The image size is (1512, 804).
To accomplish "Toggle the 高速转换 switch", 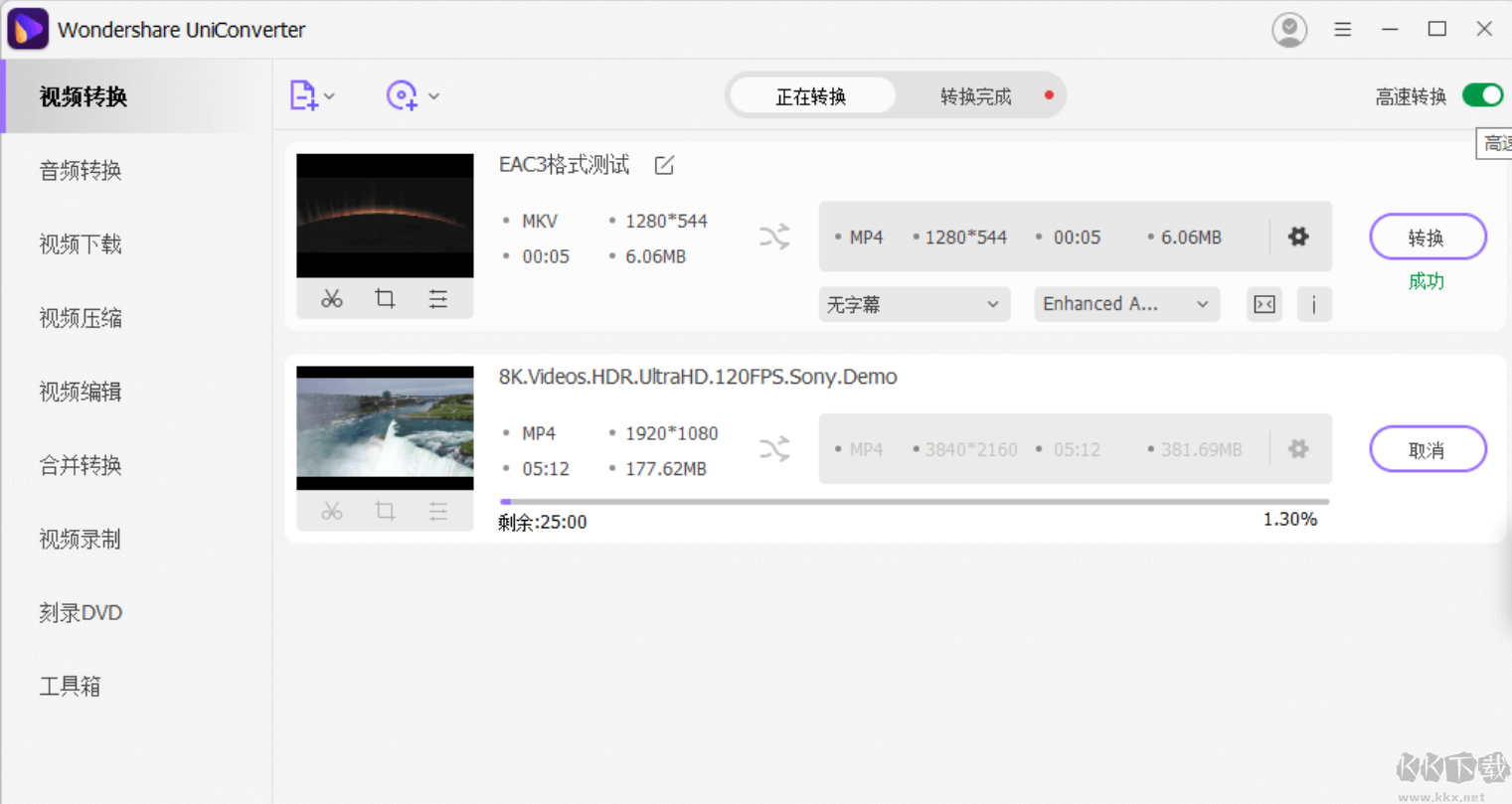I will [1482, 95].
